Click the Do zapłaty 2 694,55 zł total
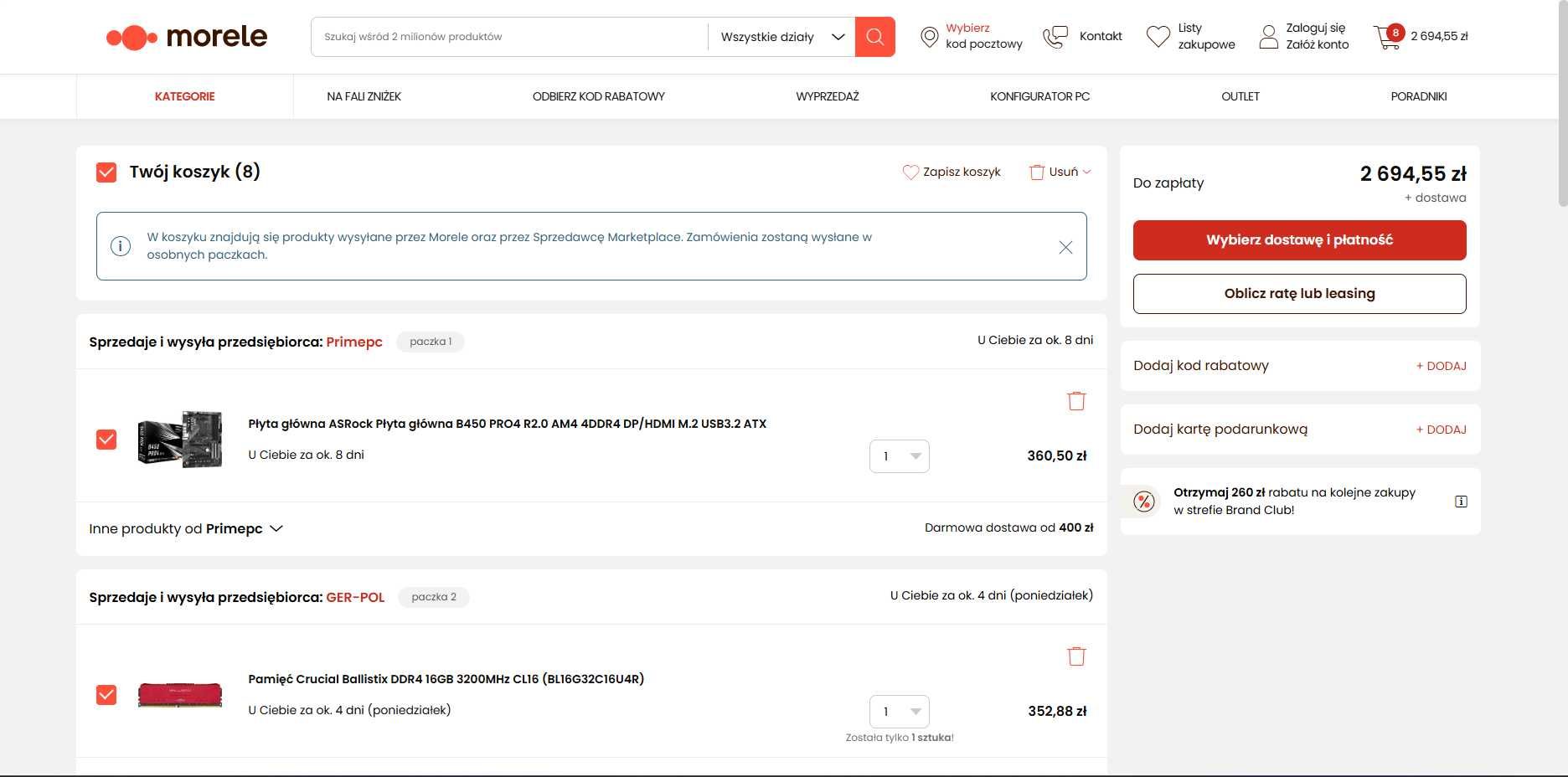The image size is (1568, 777). pos(1413,174)
